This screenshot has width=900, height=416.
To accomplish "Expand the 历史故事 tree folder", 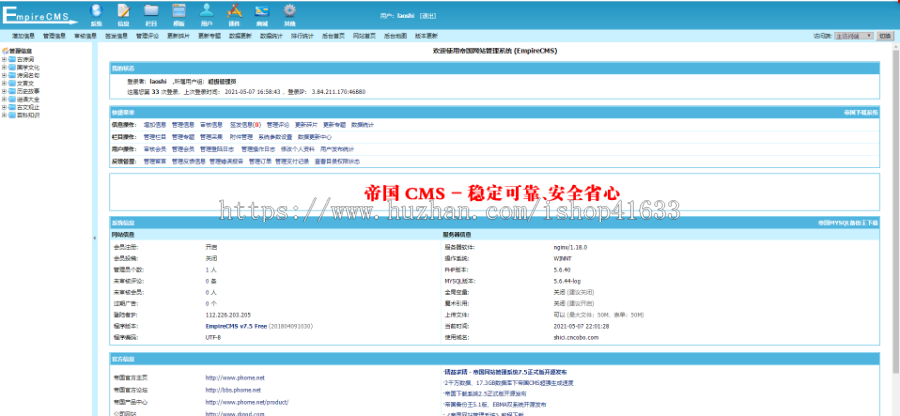I will [4, 90].
